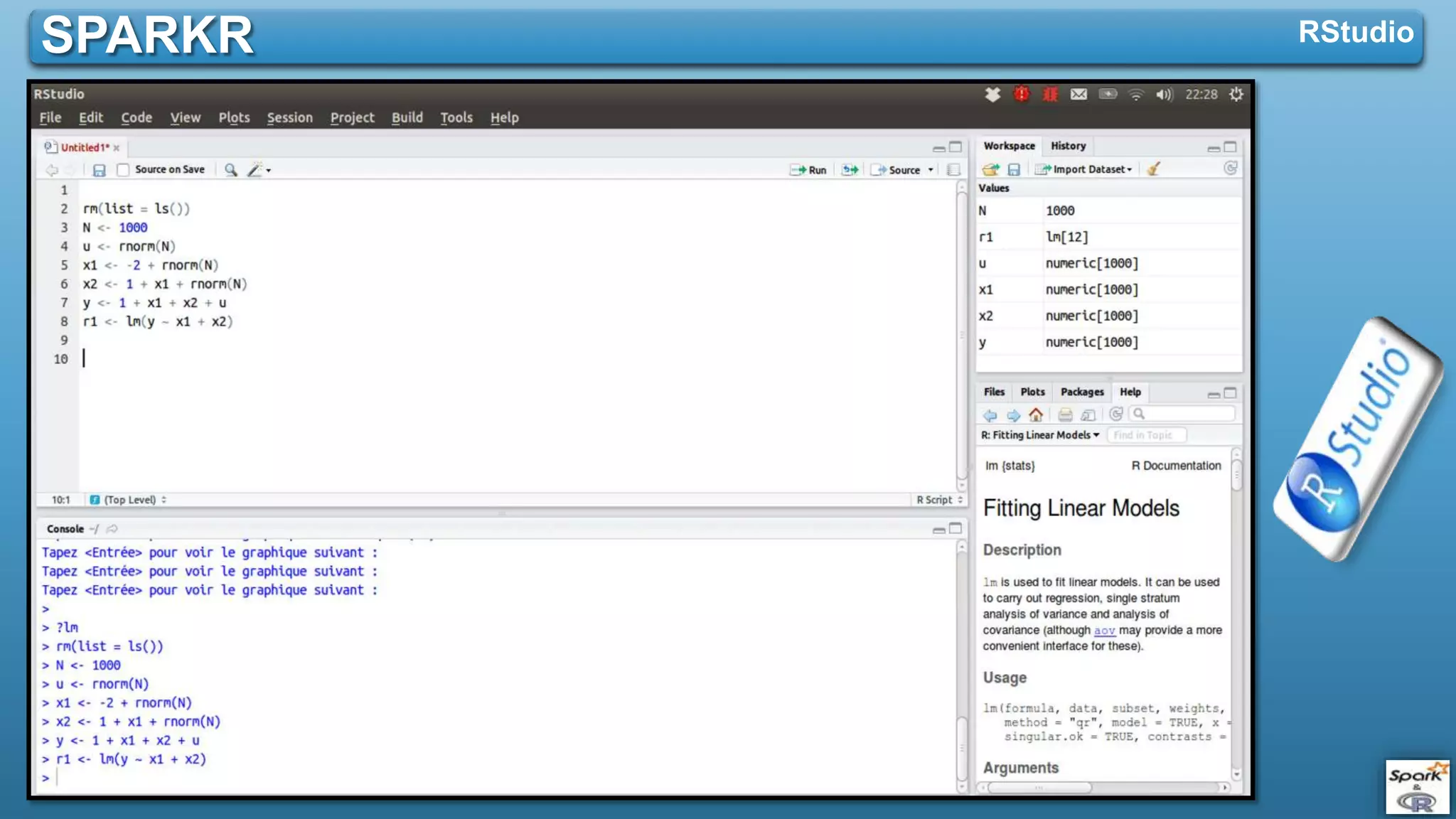Clear the workspace with the broom icon
The image size is (1456, 819).
point(1153,168)
